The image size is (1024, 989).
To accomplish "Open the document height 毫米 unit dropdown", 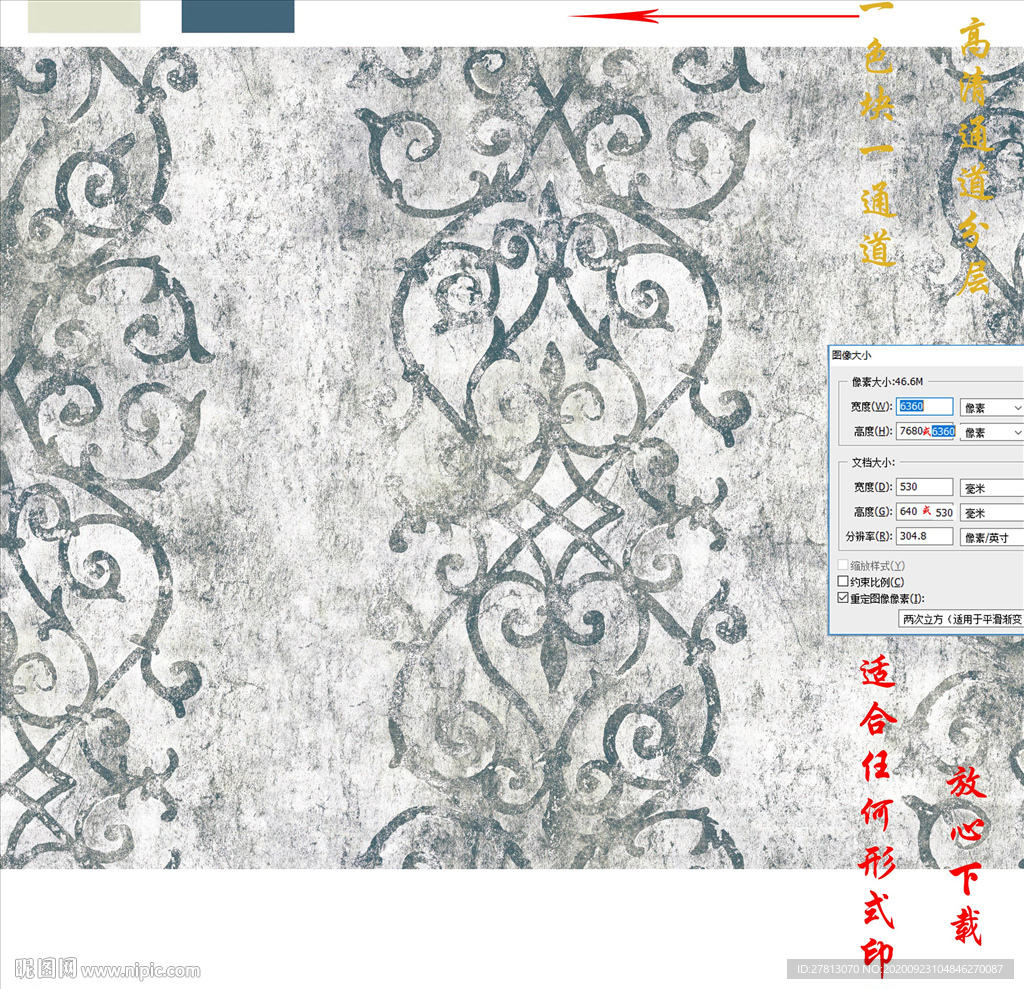I will pos(991,512).
